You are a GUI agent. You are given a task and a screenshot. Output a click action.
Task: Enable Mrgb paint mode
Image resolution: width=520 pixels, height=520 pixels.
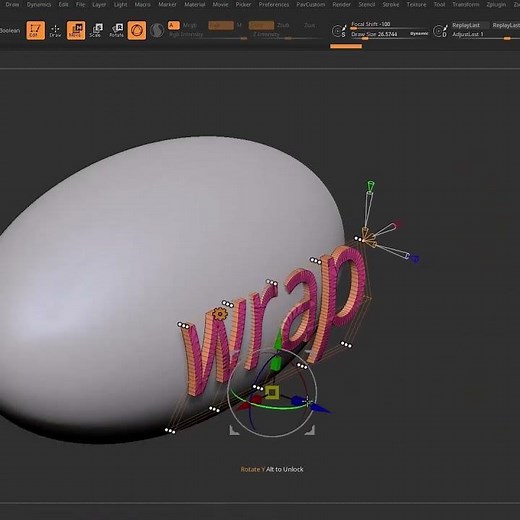[190, 25]
